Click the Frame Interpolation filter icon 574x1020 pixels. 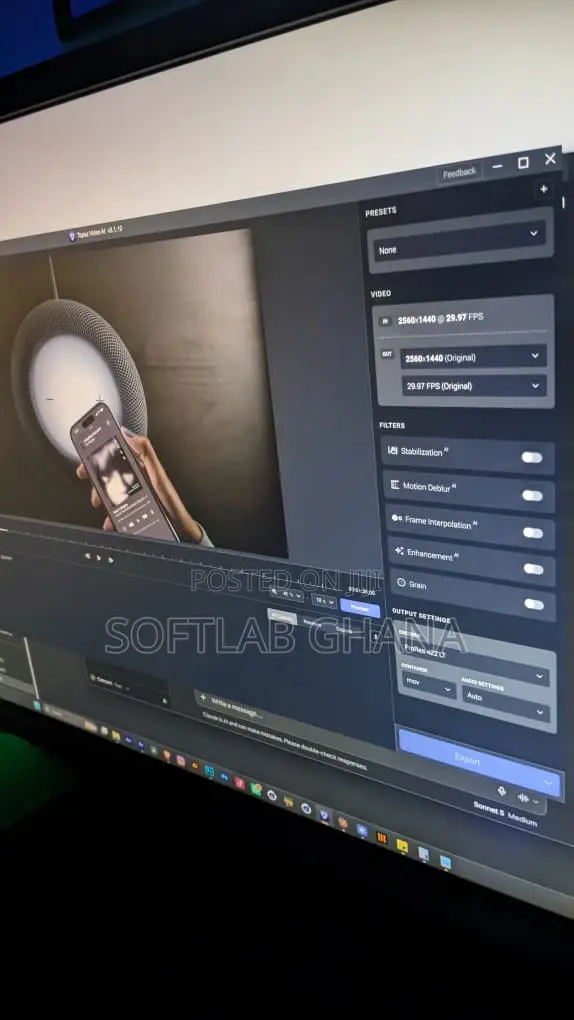pyautogui.click(x=396, y=518)
